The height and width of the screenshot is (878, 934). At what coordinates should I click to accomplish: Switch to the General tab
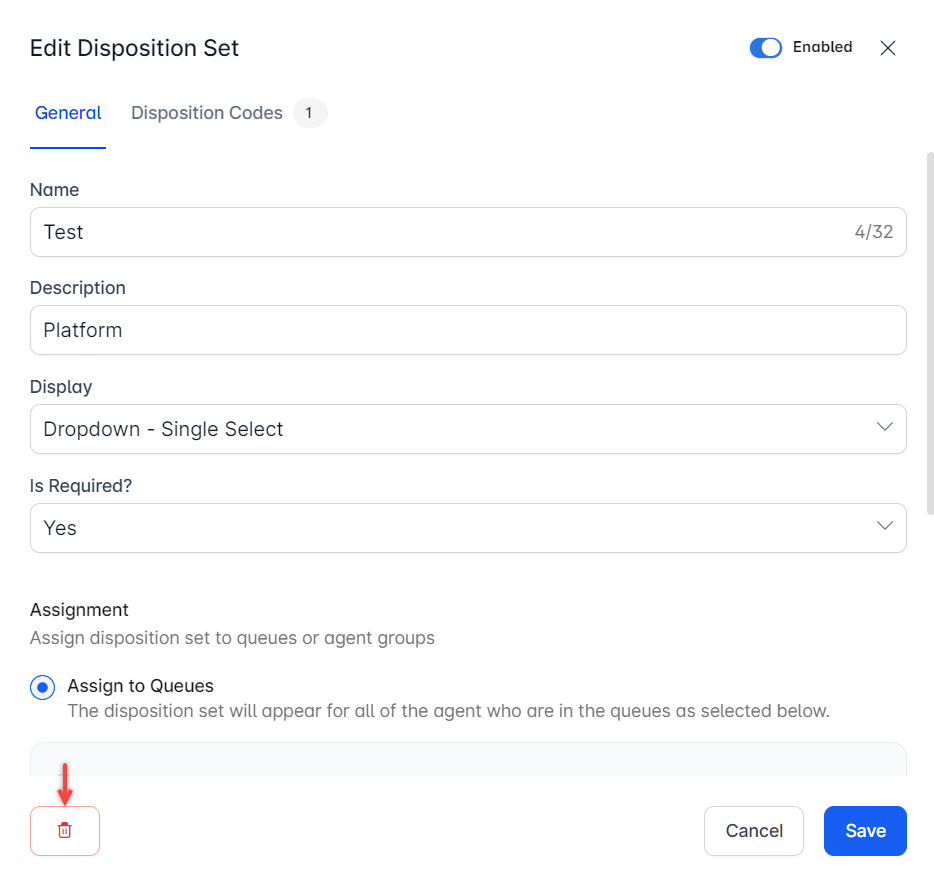click(68, 114)
